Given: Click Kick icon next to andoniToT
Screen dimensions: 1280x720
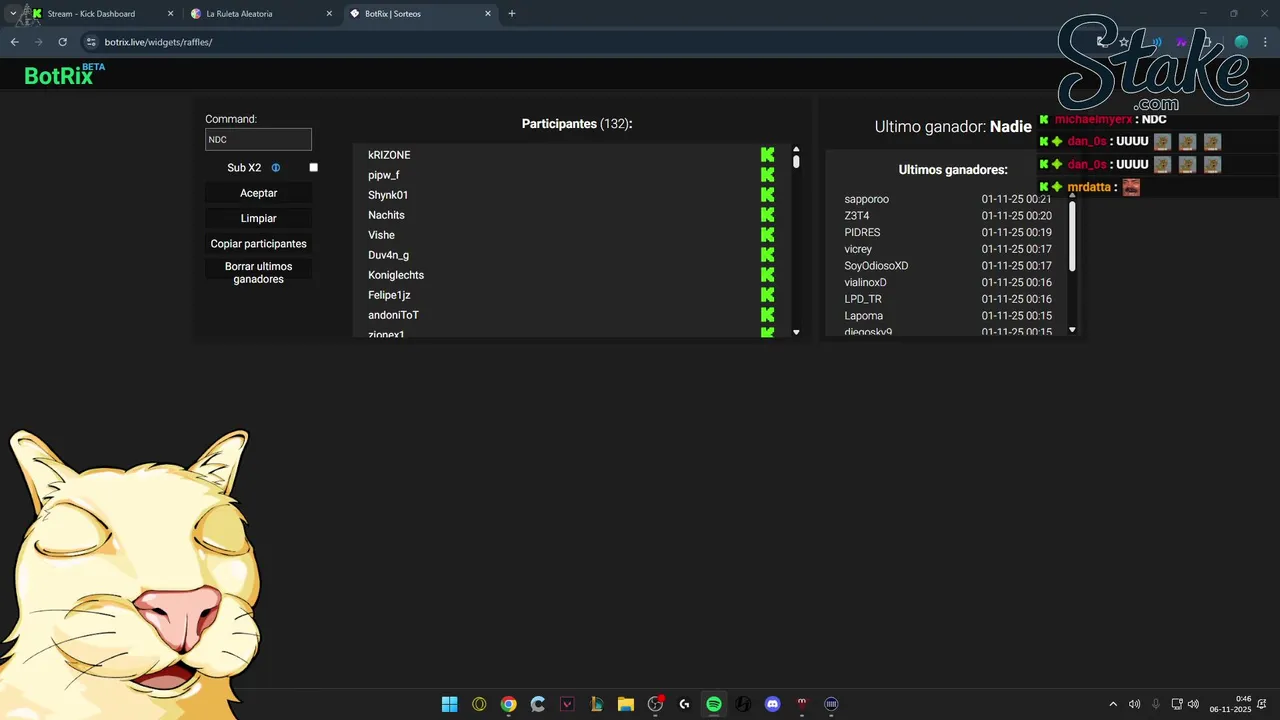Looking at the screenshot, I should 767,315.
